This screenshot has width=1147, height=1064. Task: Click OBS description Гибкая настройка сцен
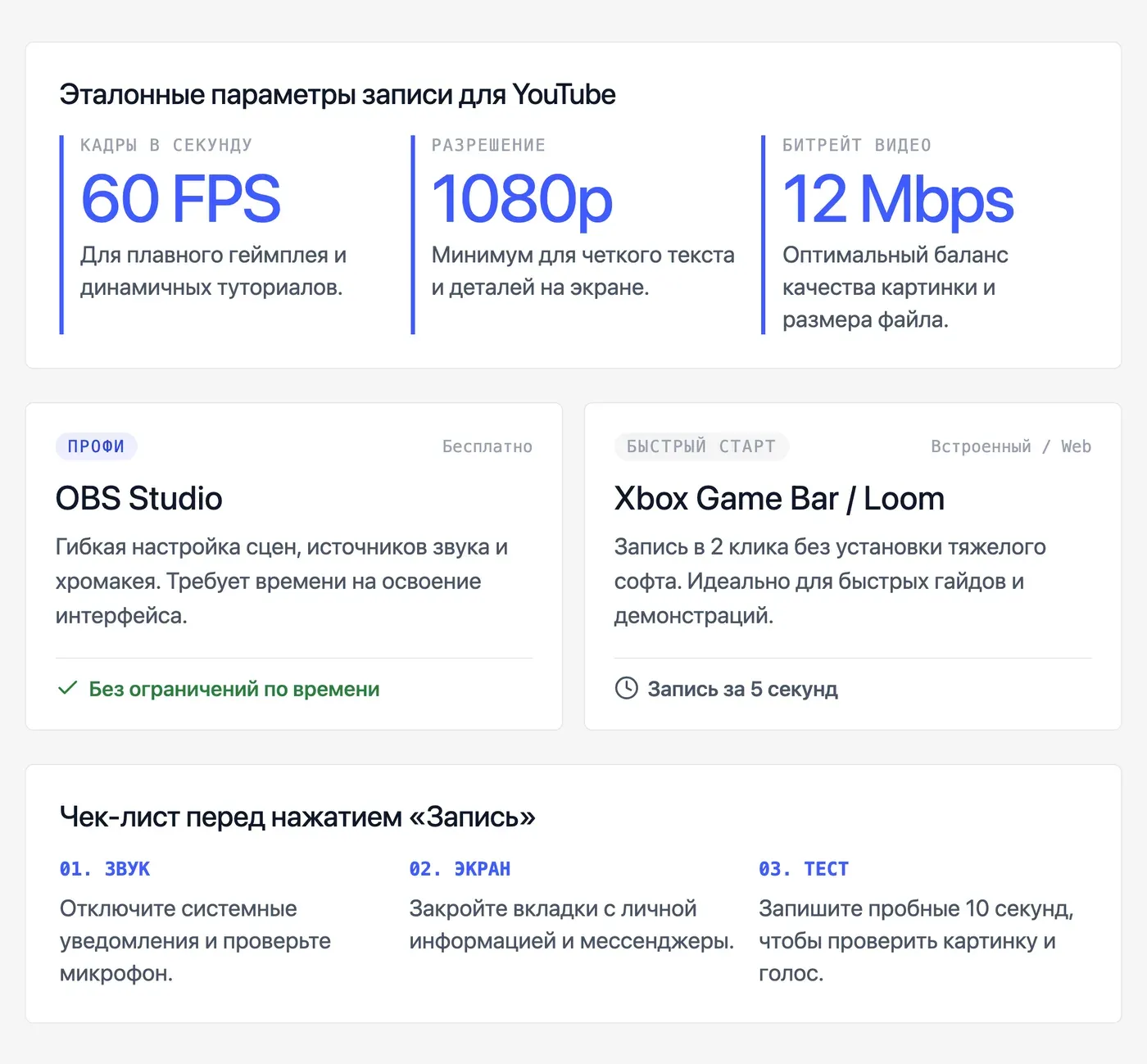(282, 581)
